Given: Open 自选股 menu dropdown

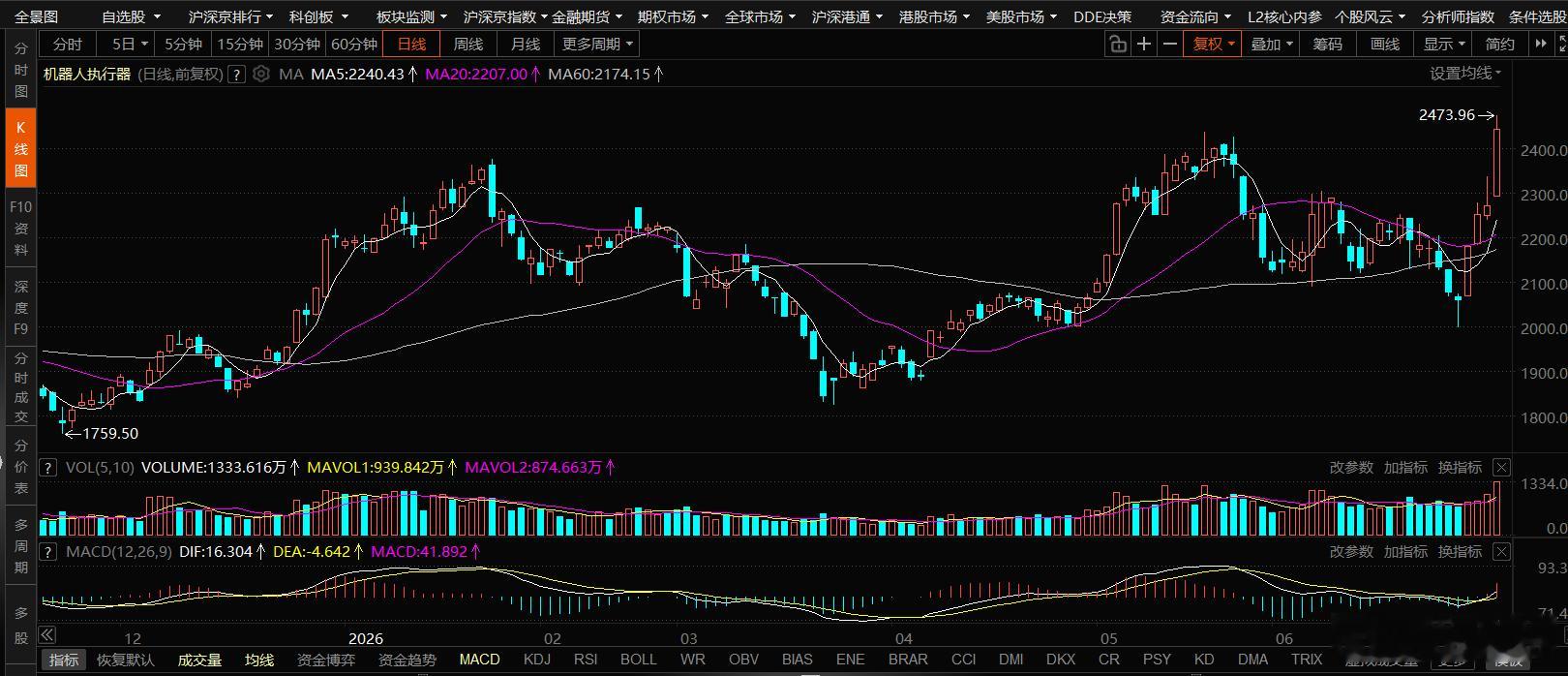Looking at the screenshot, I should point(131,16).
